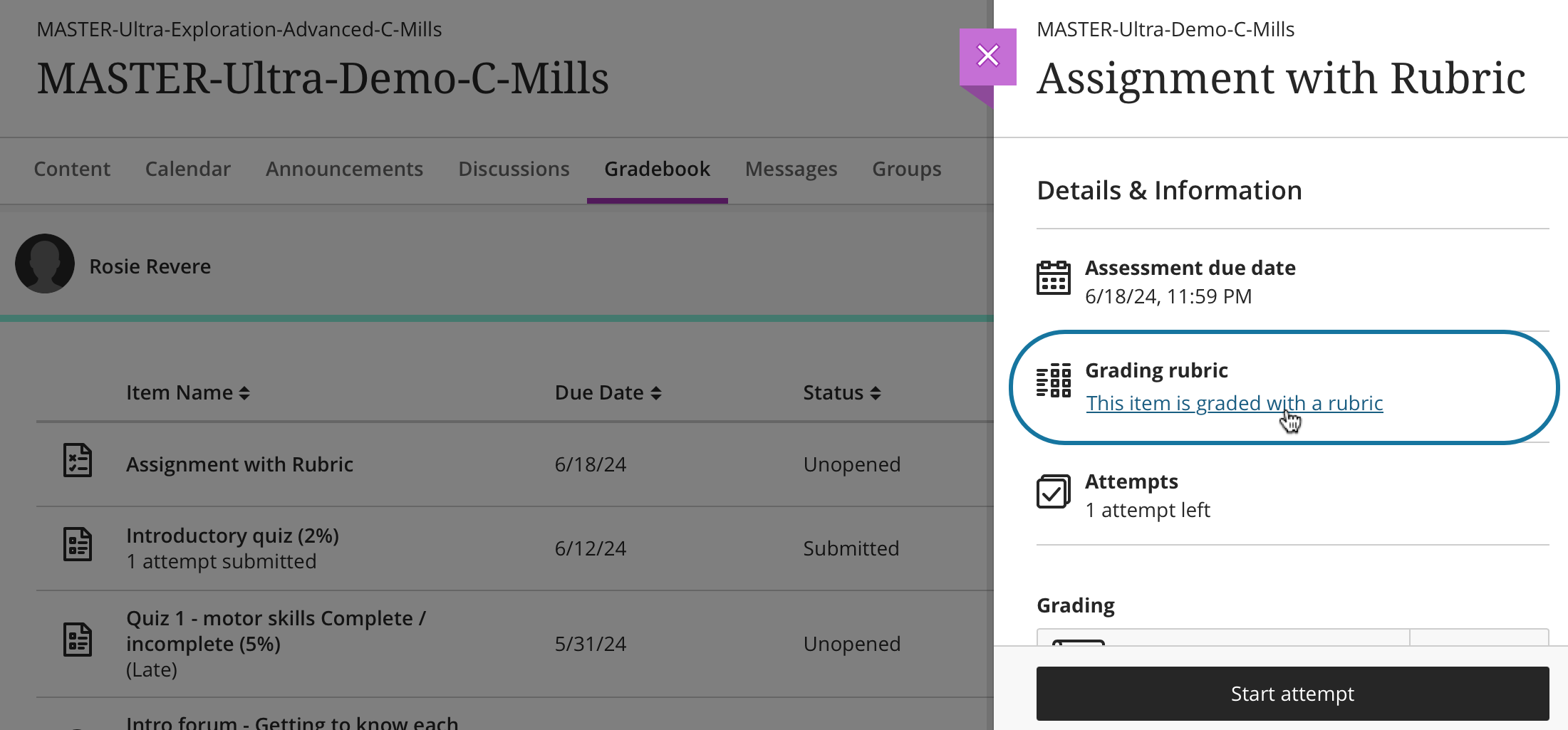
Task: Switch to the Calendar tab
Action: point(187,169)
